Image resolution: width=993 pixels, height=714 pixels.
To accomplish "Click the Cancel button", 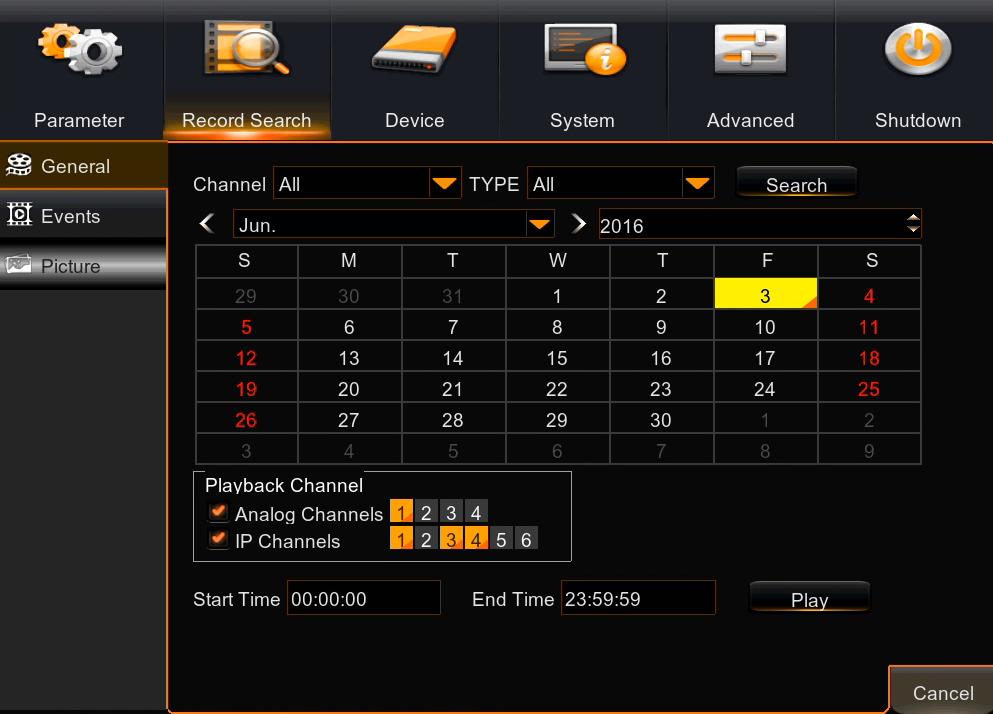I will [x=942, y=692].
